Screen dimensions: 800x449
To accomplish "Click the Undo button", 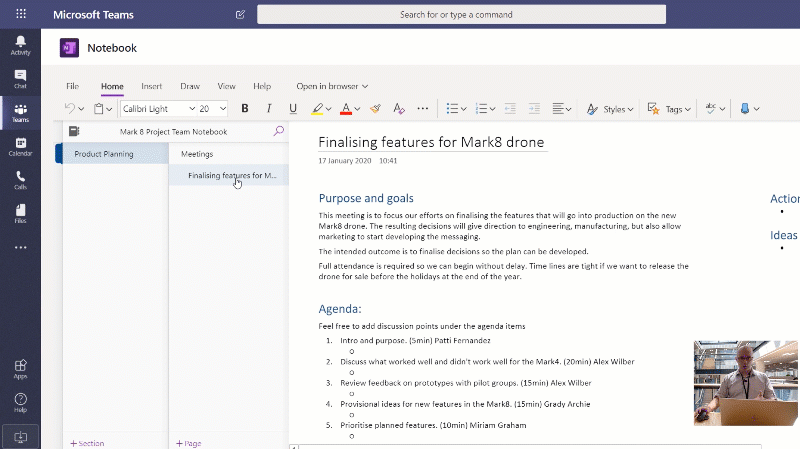I will [x=69, y=108].
